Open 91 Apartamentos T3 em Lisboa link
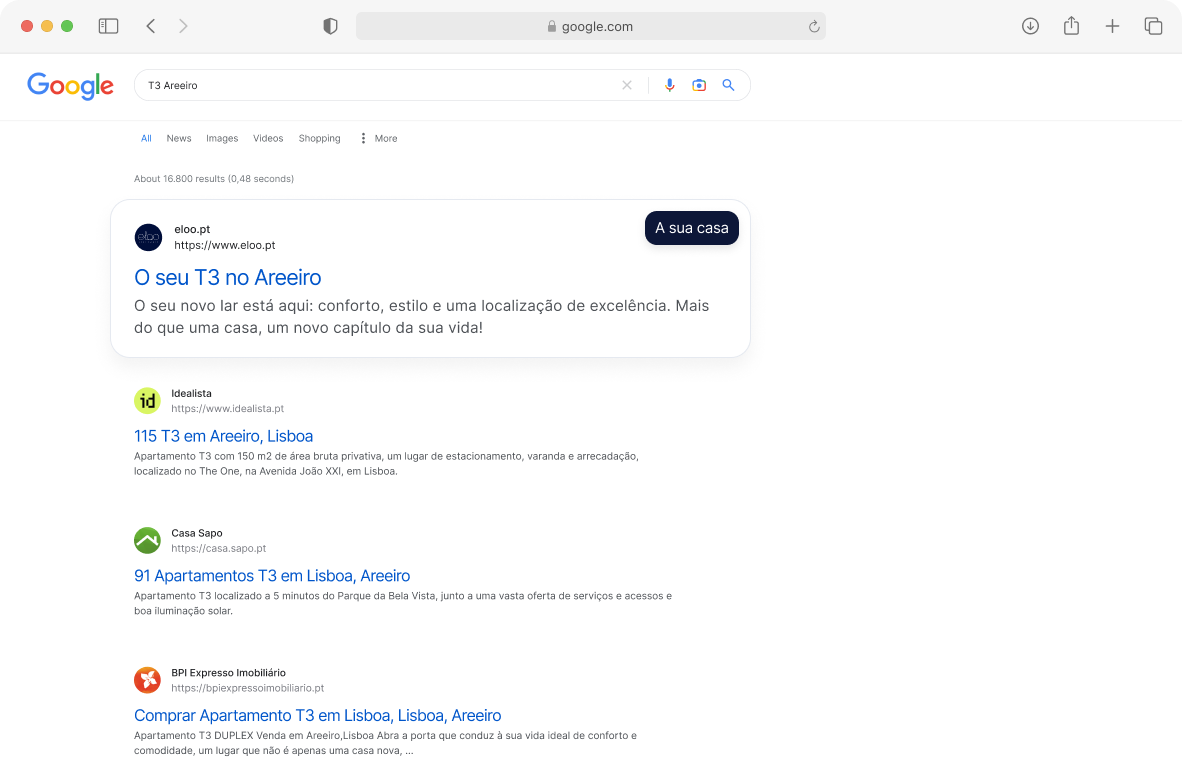This screenshot has height=784, width=1182. (272, 575)
